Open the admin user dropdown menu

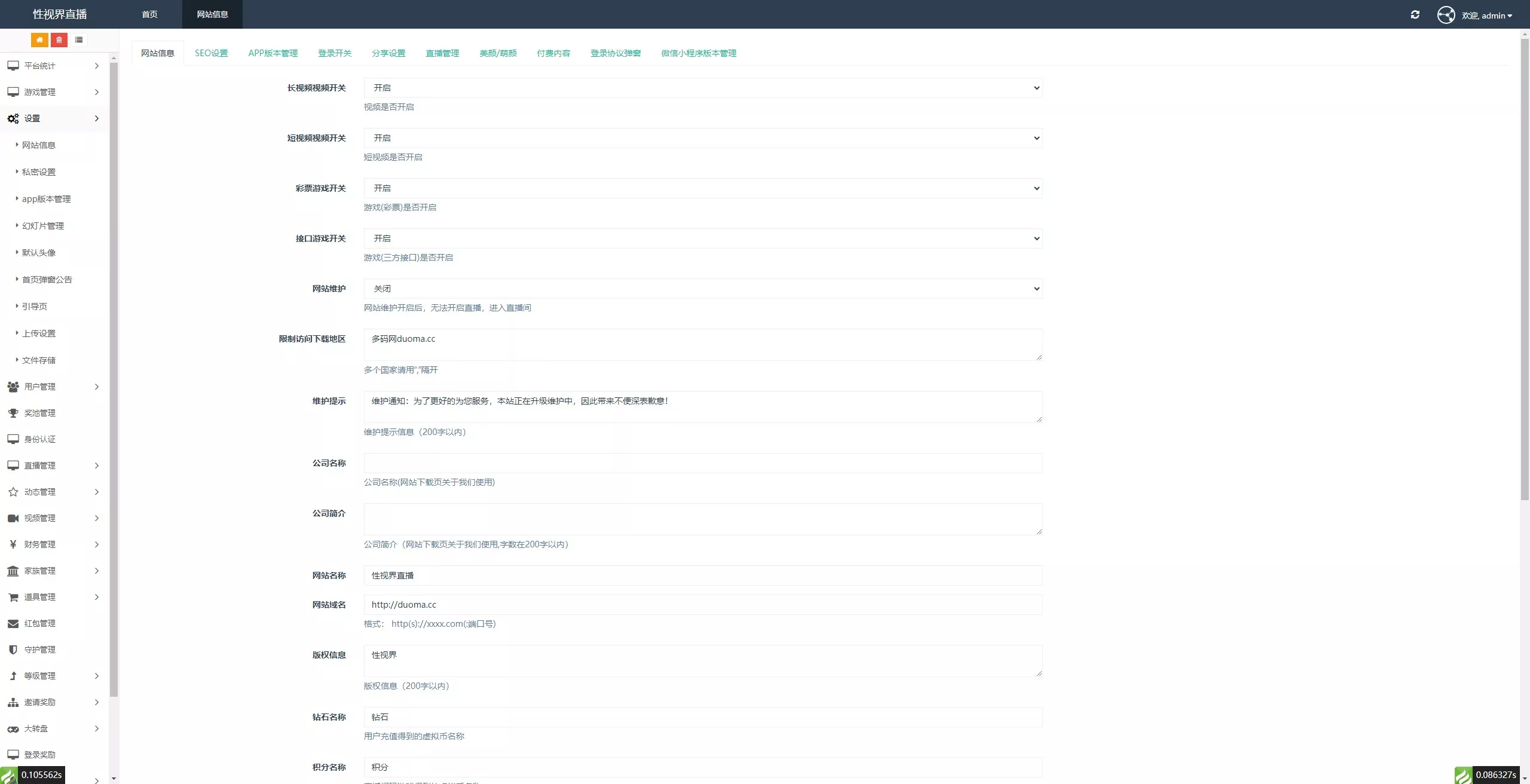pos(1487,16)
